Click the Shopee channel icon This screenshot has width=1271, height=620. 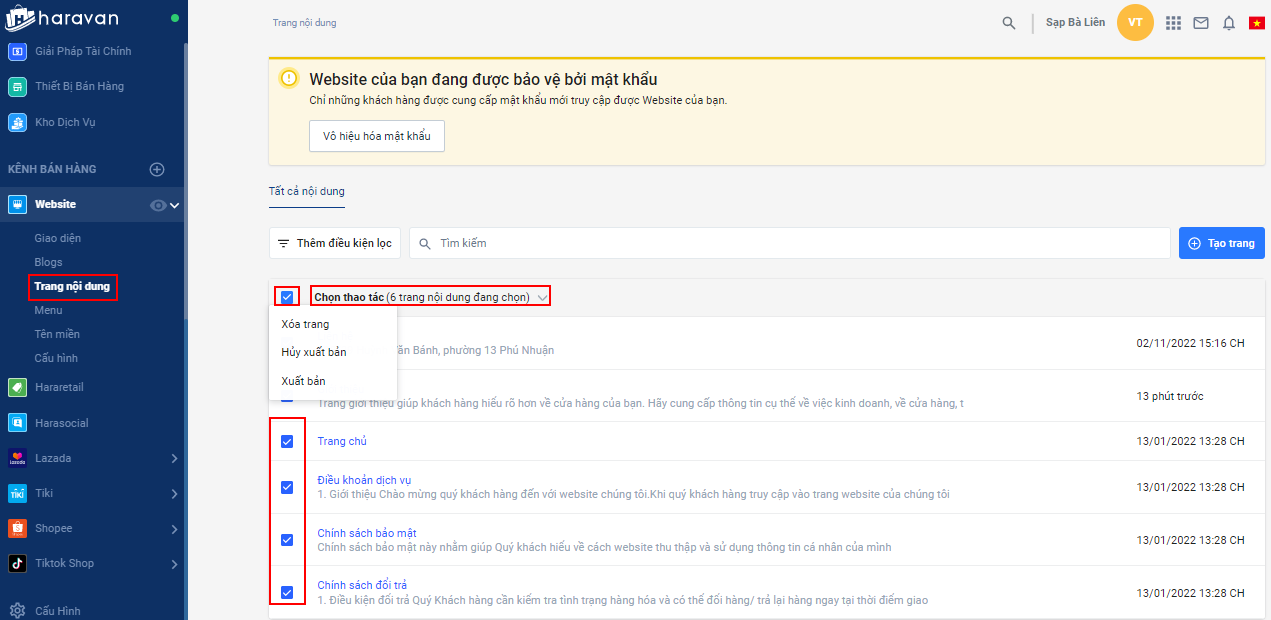(x=17, y=528)
